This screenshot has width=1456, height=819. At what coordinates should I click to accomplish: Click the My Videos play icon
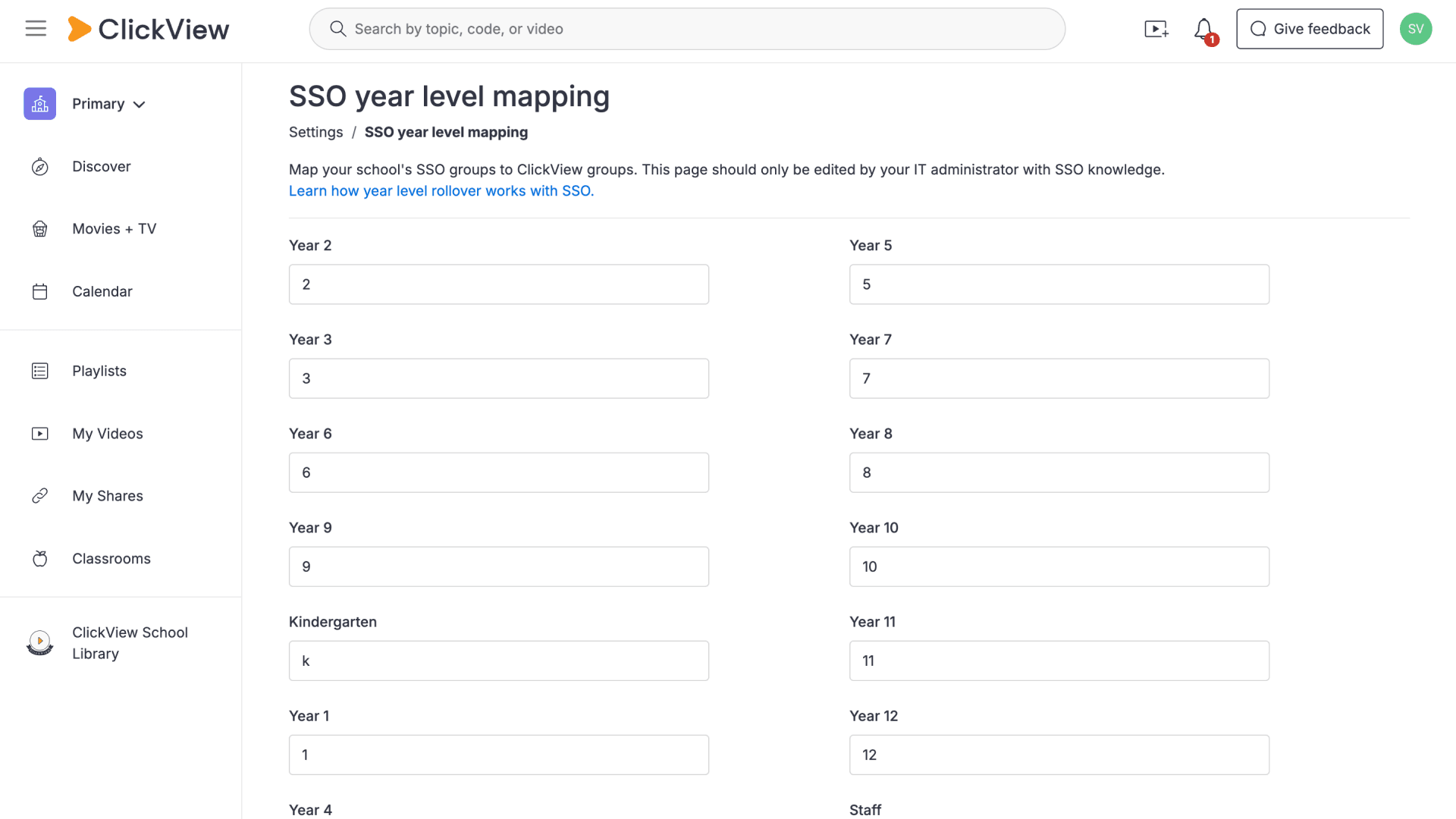click(40, 434)
